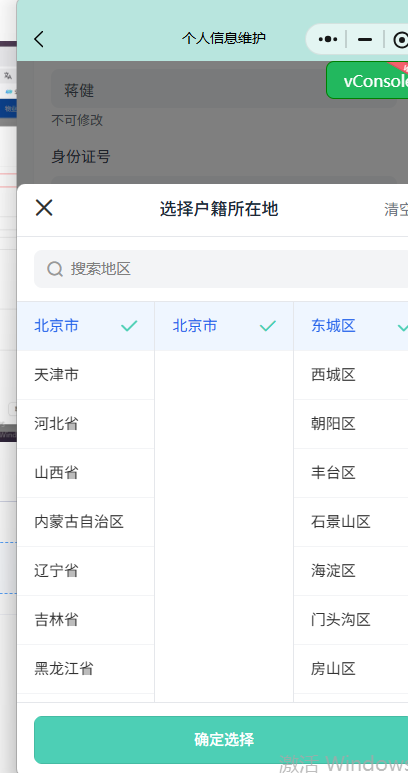Confirm with the 确定选择 button

coord(221,739)
